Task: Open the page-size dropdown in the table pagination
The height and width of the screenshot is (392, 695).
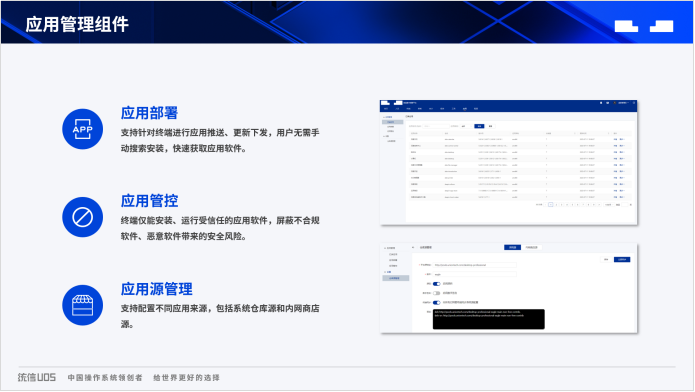Action: point(608,204)
